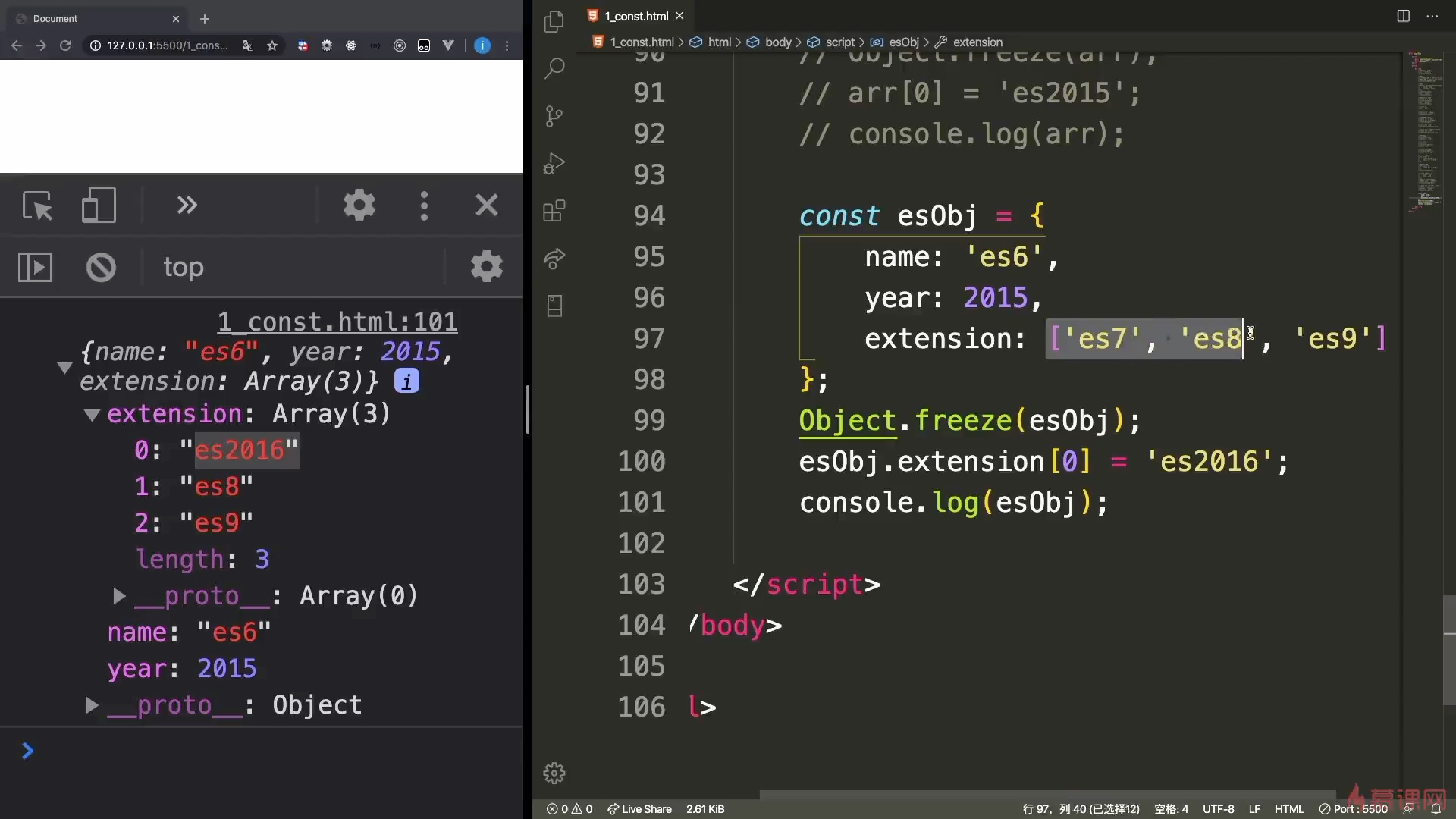Open the Chrome menu three dots

(x=507, y=45)
